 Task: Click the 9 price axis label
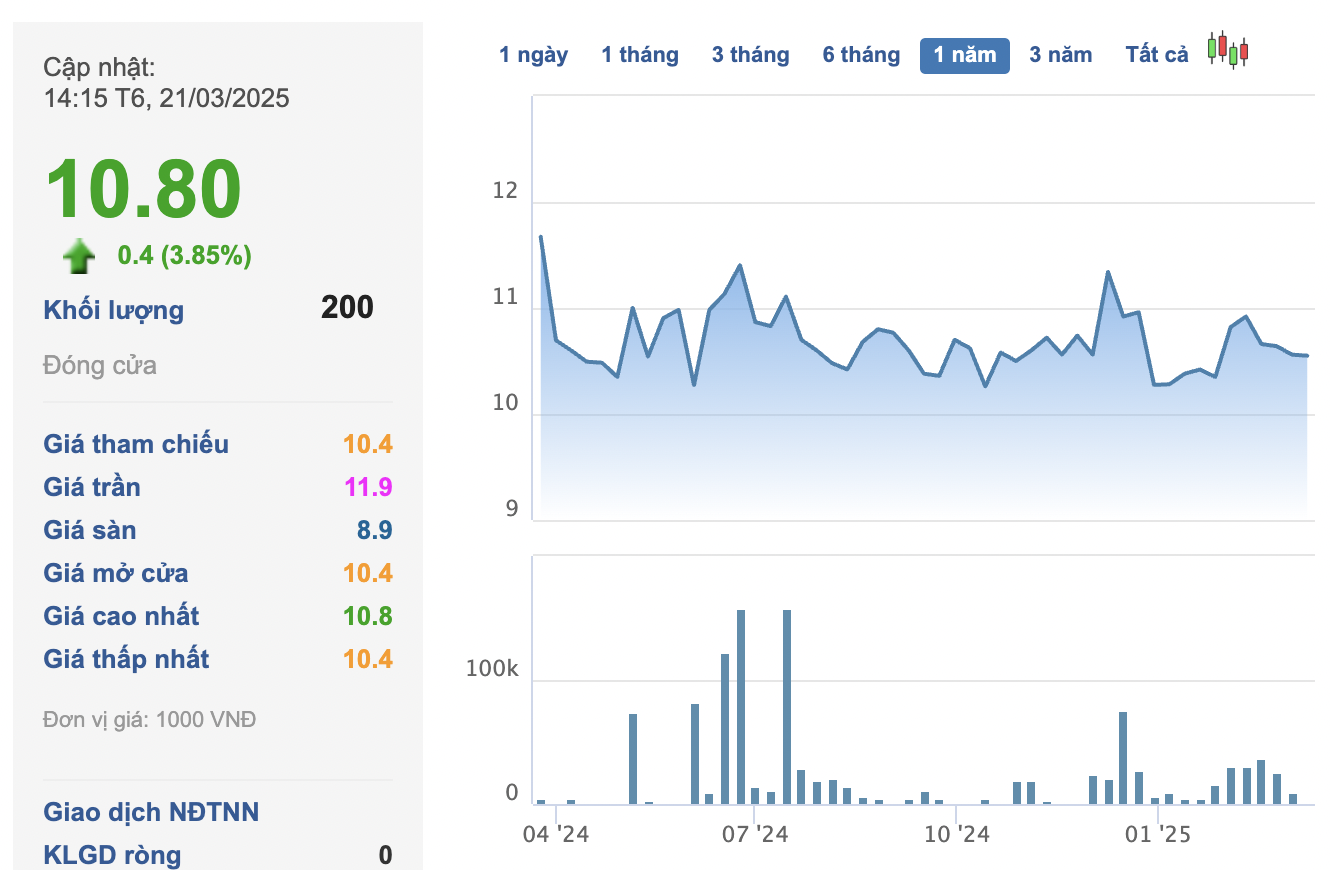[x=512, y=509]
